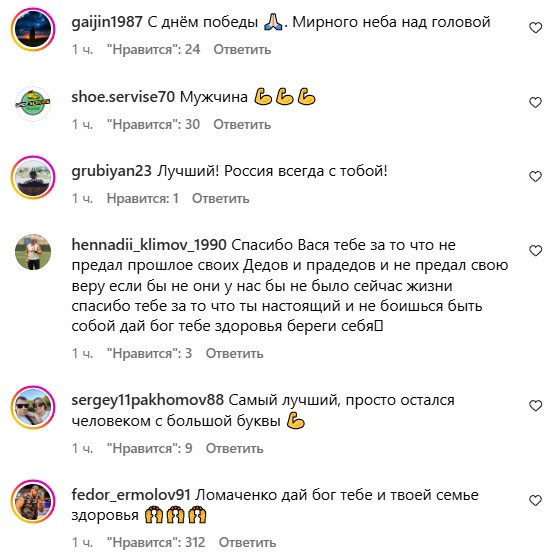
Task: View sergey11pakhomov88's avatar story
Action: (x=33, y=407)
